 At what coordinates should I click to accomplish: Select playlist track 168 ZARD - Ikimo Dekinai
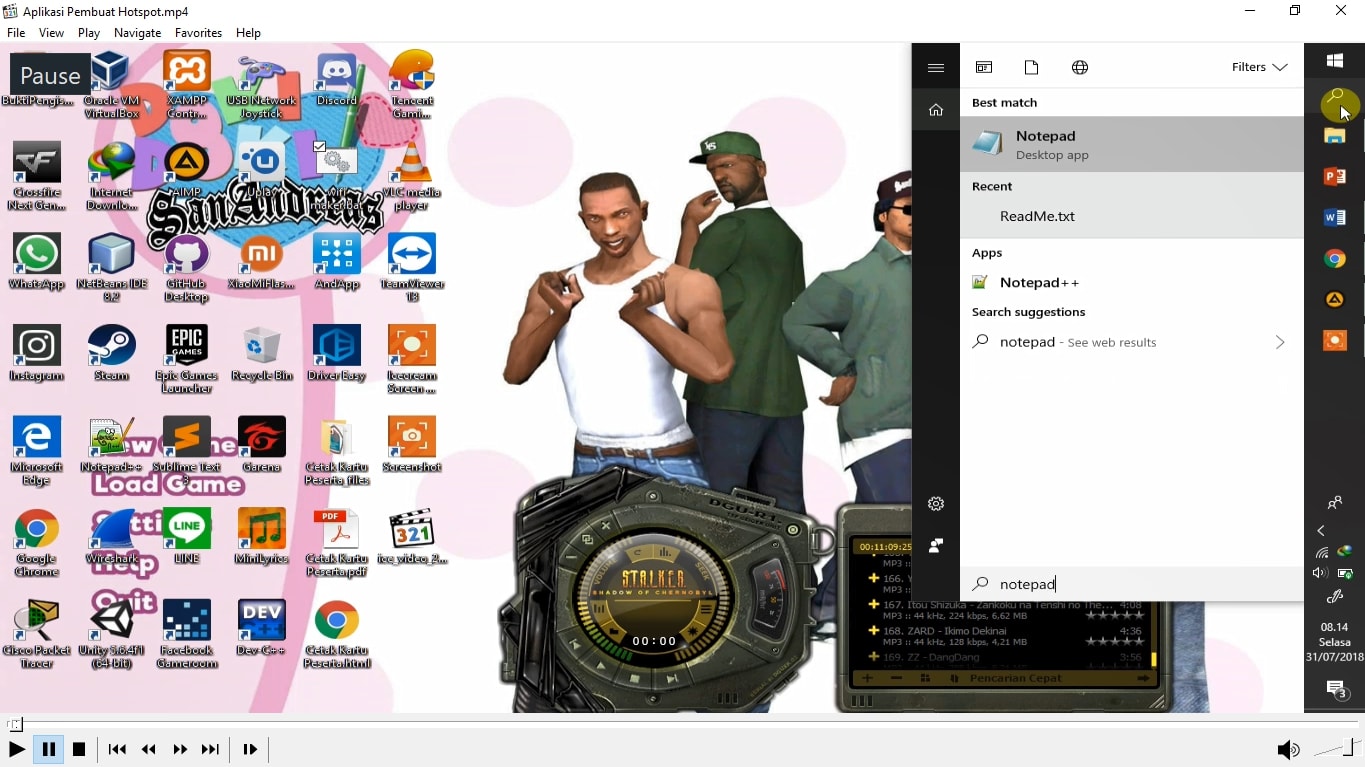tap(1005, 636)
